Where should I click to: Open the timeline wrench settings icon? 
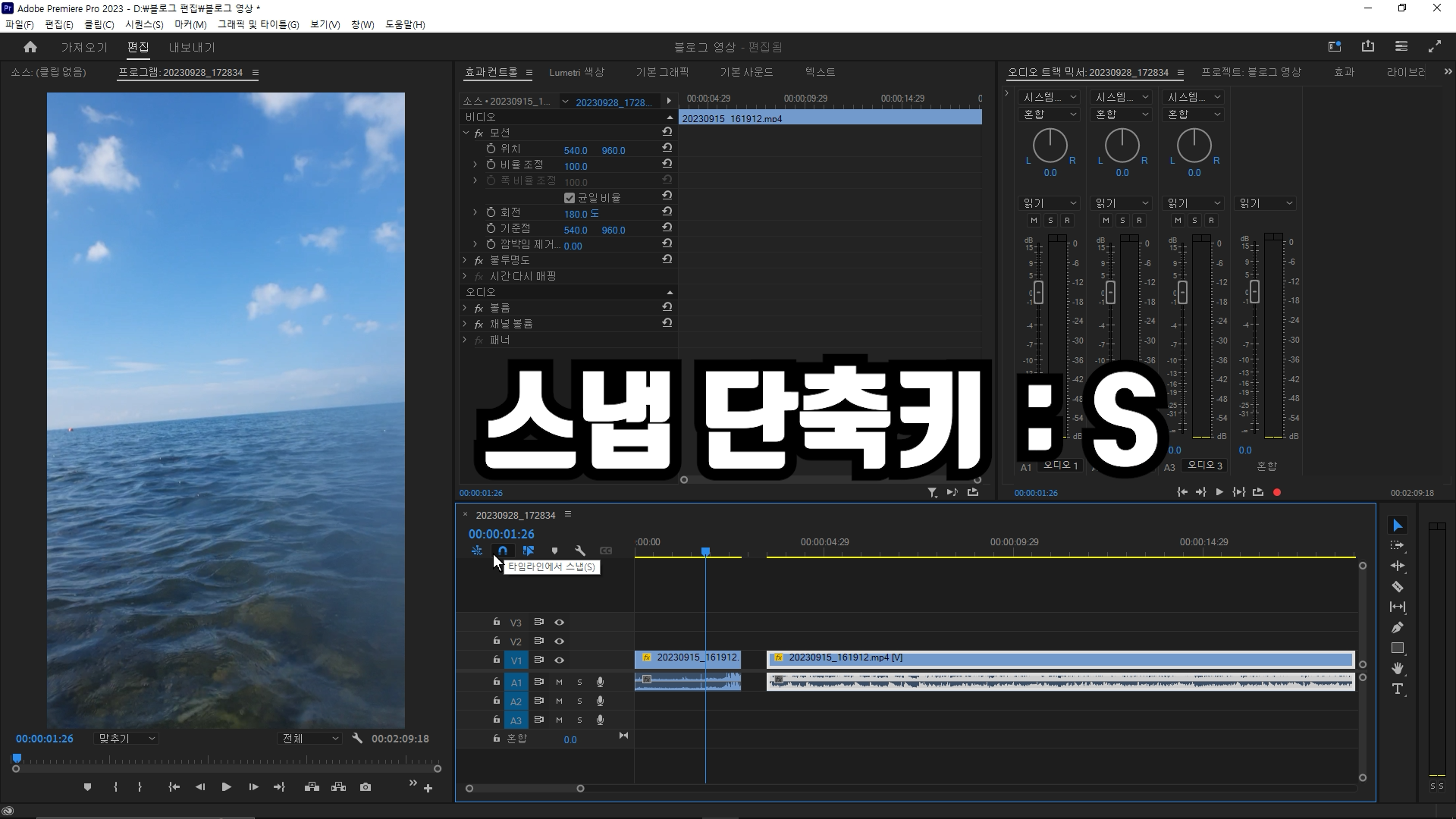pyautogui.click(x=580, y=551)
